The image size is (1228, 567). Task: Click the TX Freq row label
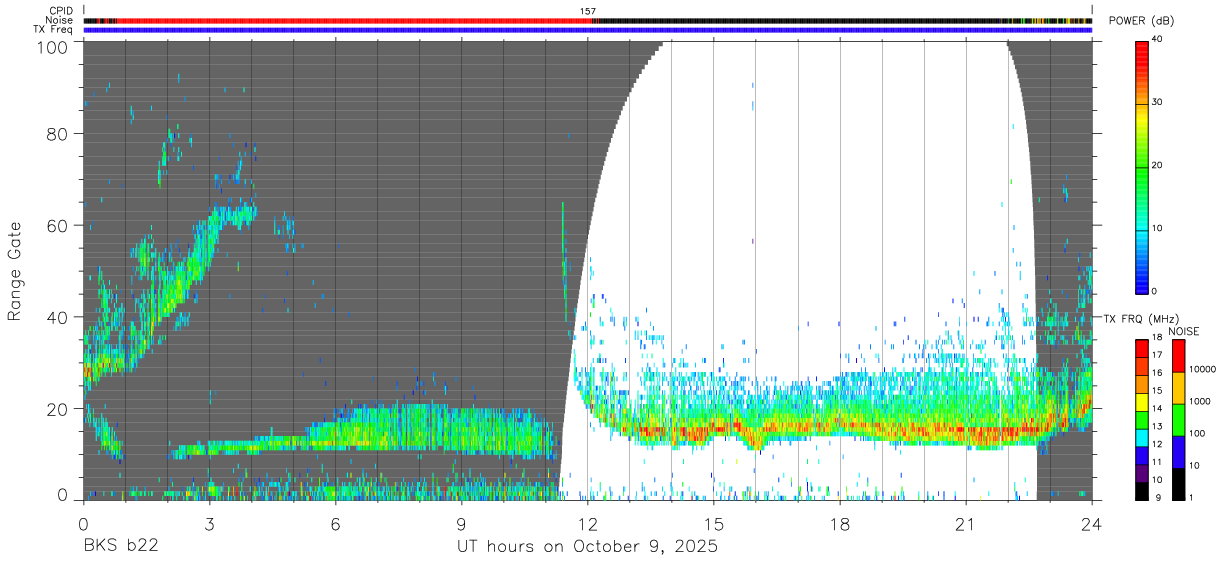point(54,29)
